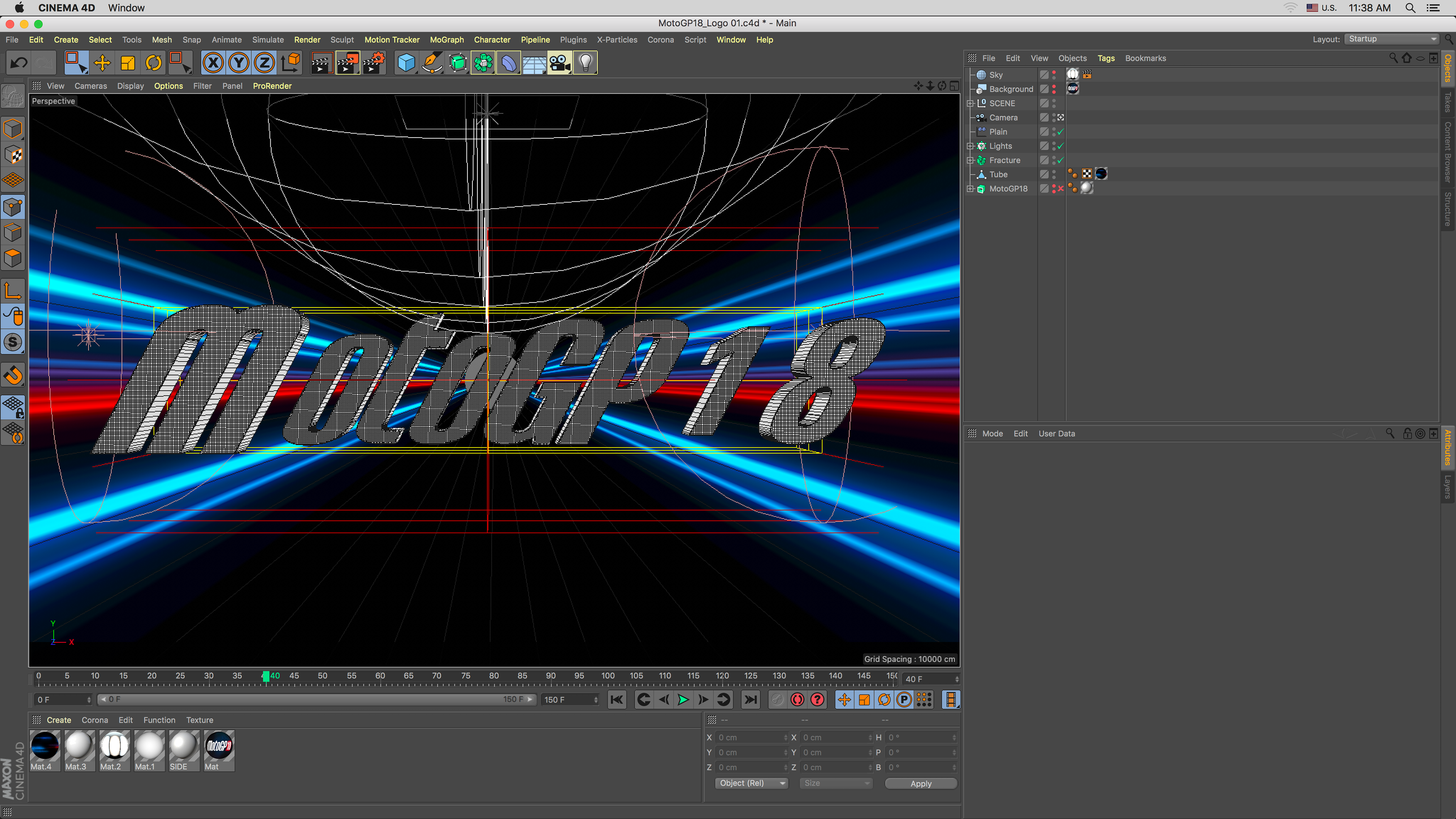Add a Camera object from toolbar
Screen dimensions: 1456x819
coord(560,63)
